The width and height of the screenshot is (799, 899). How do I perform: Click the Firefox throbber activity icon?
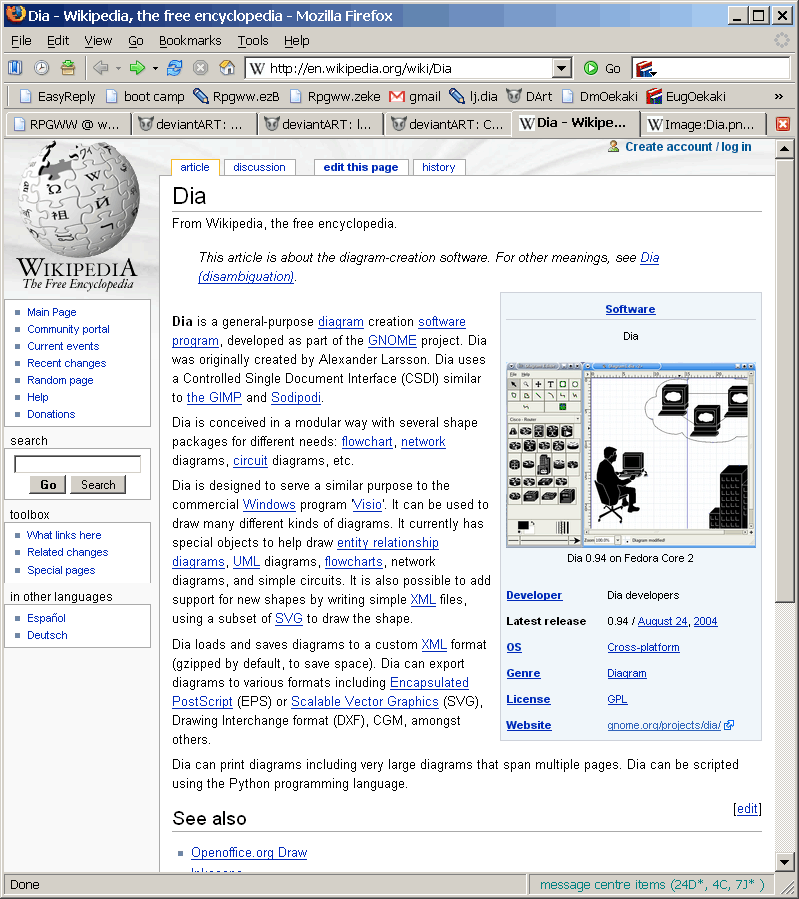781,40
